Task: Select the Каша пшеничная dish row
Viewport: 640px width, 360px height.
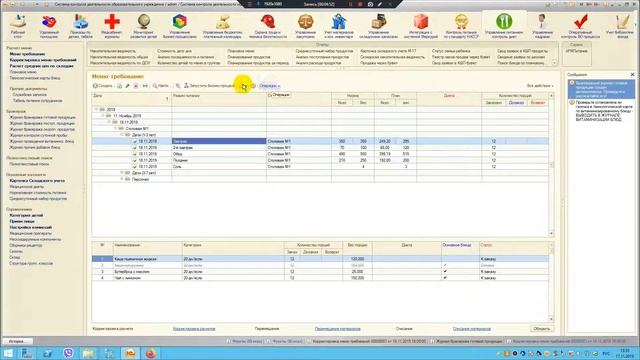Action: pyautogui.click(x=320, y=259)
